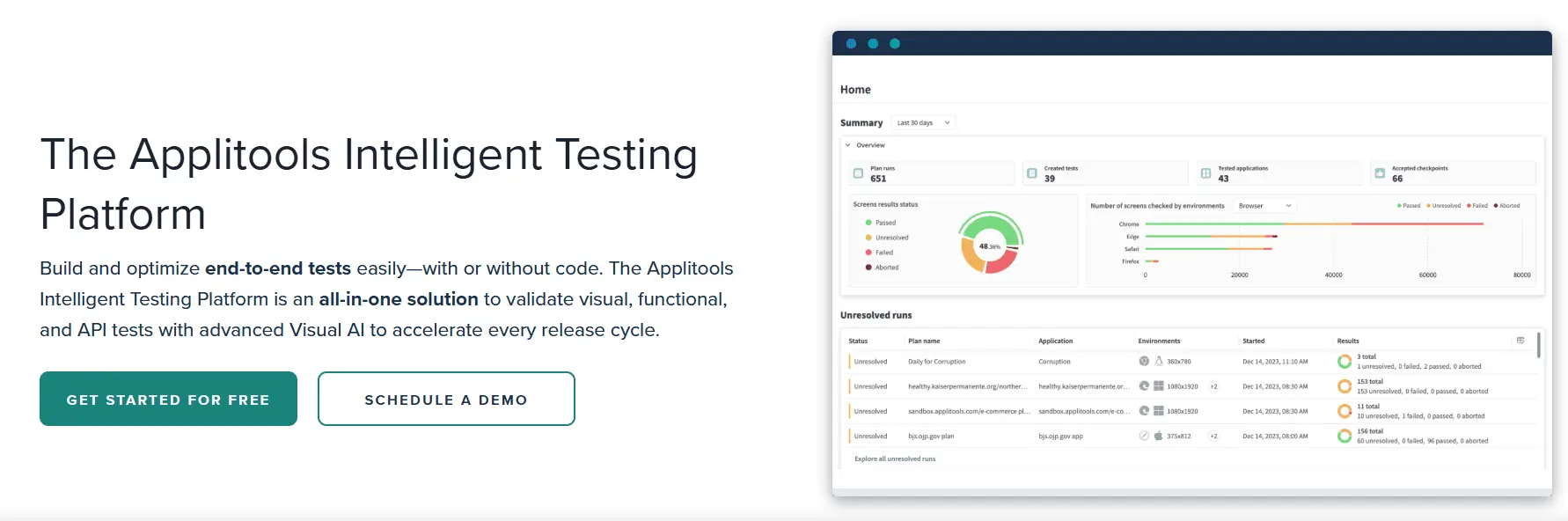Click Linux icon in Daily for Corruption row
The image size is (1568, 521).
pyautogui.click(x=1159, y=361)
